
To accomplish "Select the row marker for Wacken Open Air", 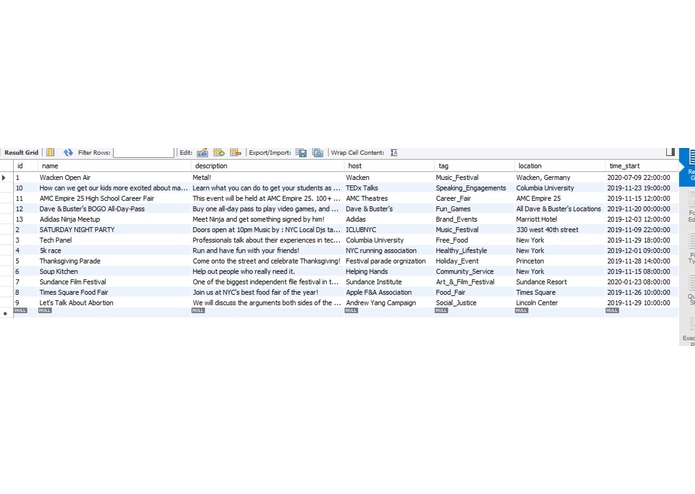I will [x=4, y=178].
